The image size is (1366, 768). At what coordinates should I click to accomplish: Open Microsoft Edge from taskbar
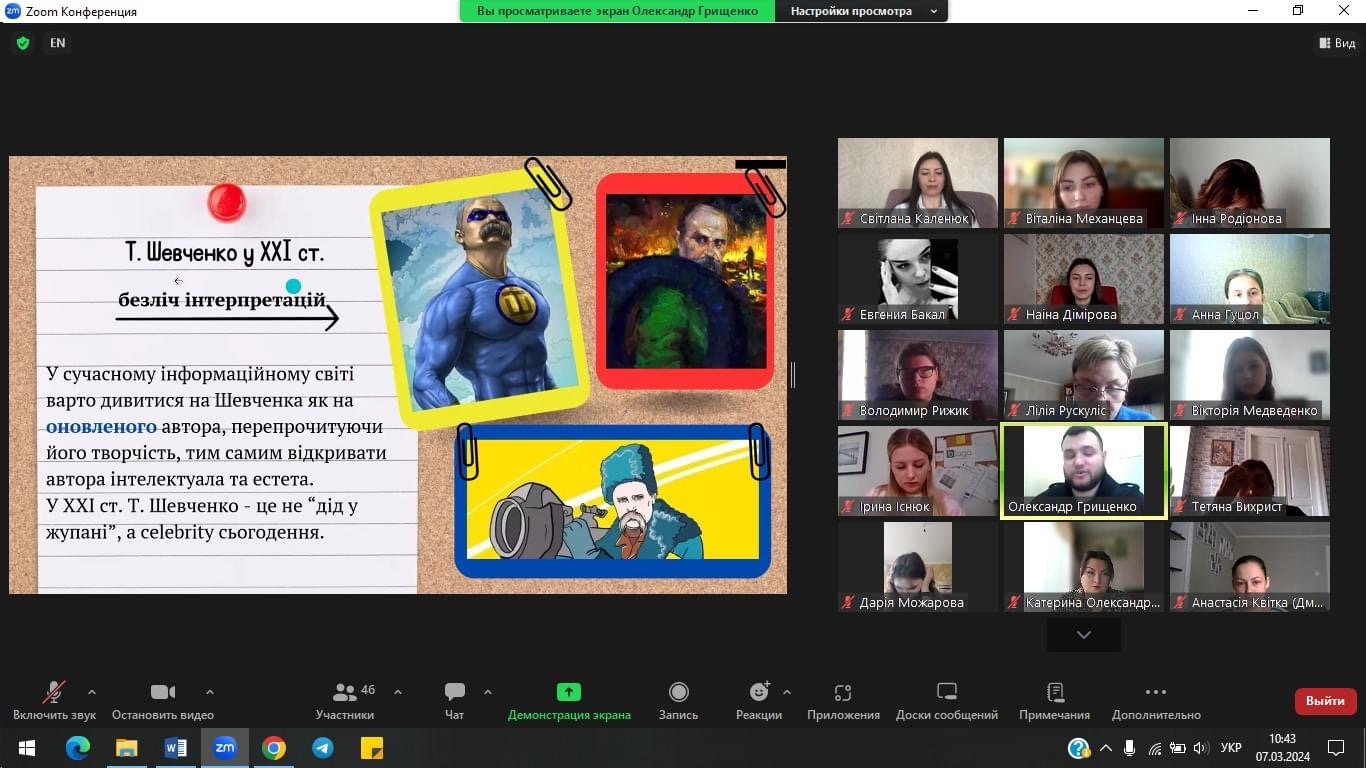[x=78, y=748]
